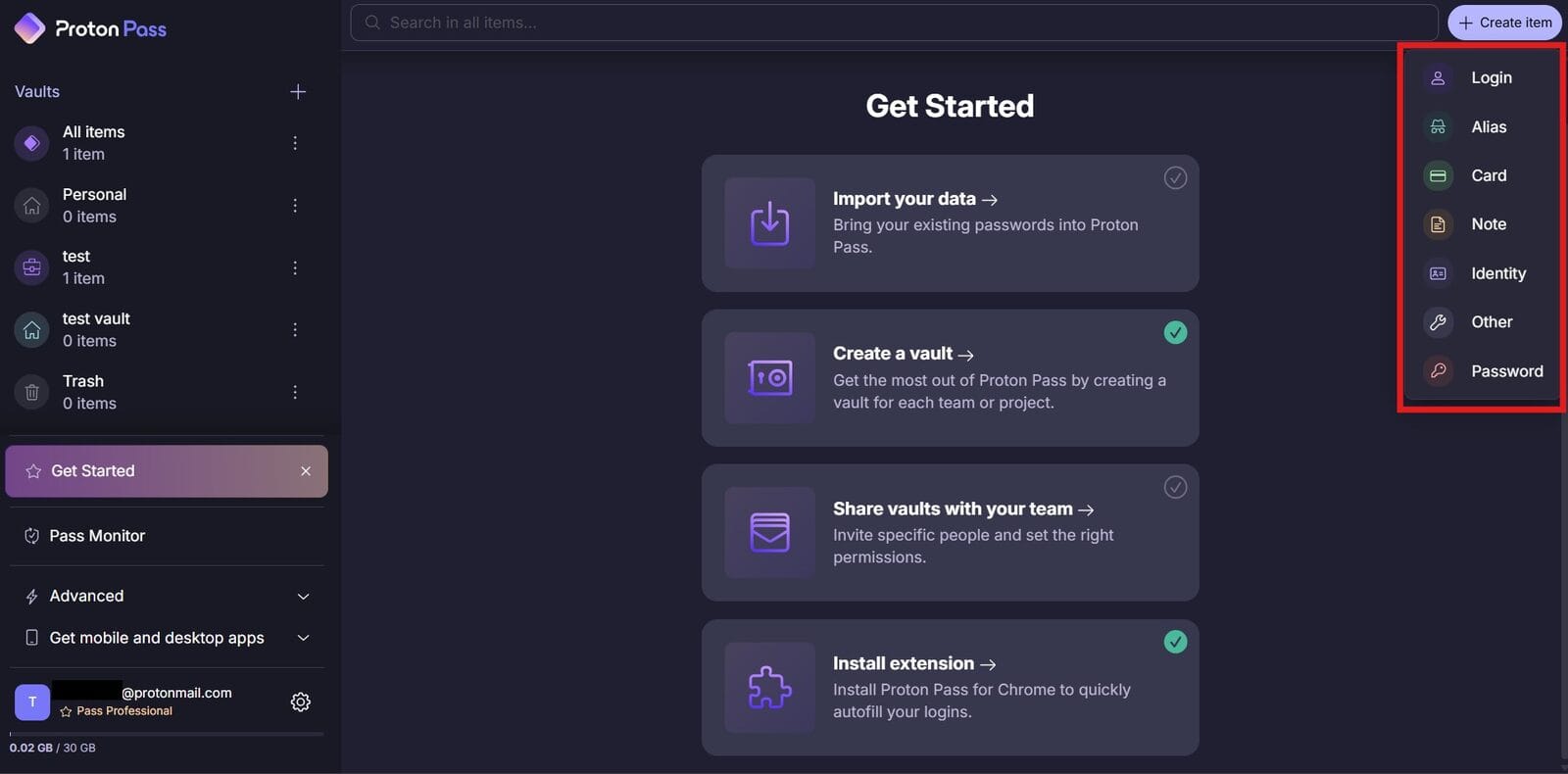This screenshot has height=774, width=1568.
Task: Click the Personal vault home icon
Action: point(31,206)
